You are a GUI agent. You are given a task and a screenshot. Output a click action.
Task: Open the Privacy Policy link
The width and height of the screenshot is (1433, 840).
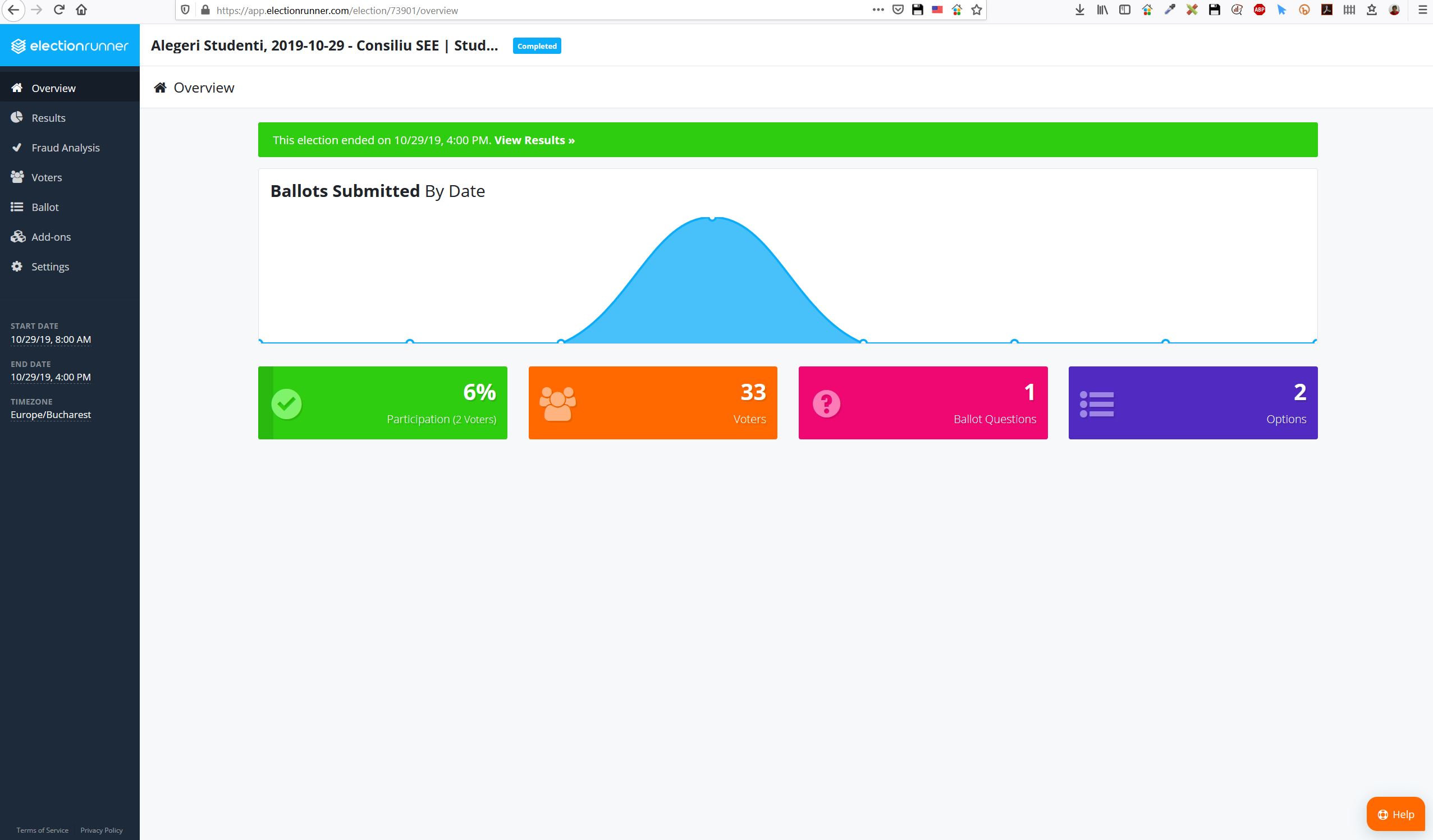[x=101, y=830]
